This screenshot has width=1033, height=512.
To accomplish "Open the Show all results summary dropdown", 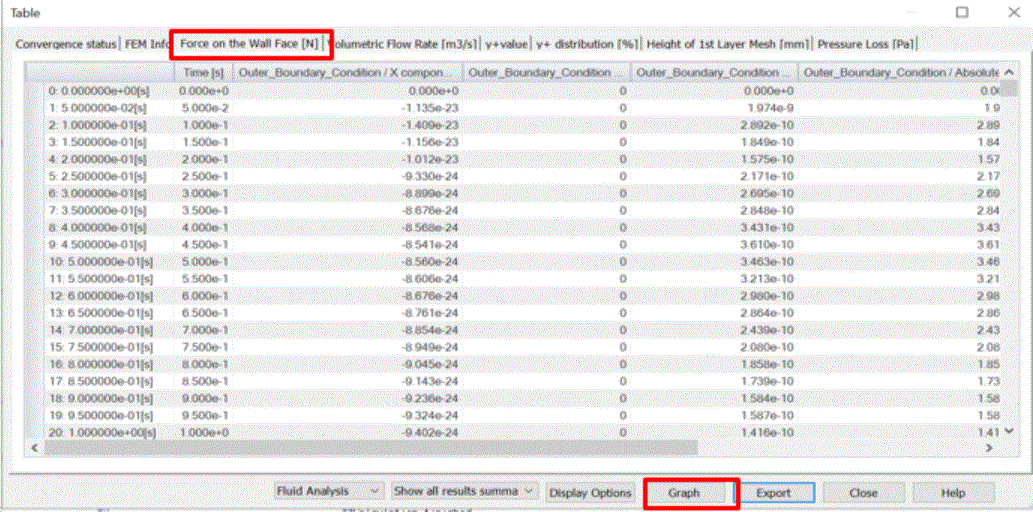I will 464,492.
